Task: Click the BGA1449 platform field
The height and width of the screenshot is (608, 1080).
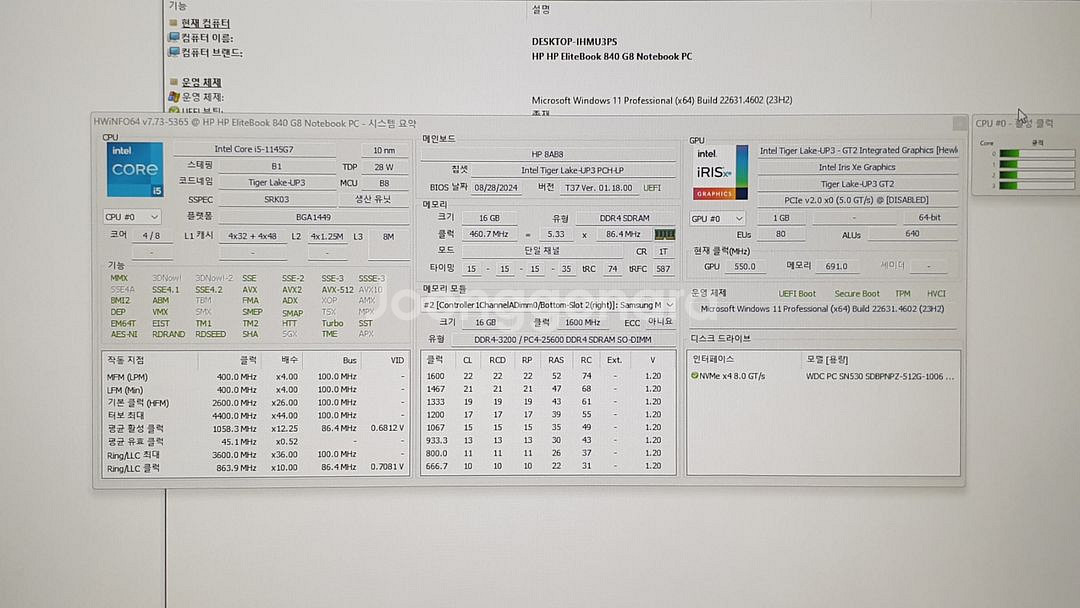Action: [313, 217]
